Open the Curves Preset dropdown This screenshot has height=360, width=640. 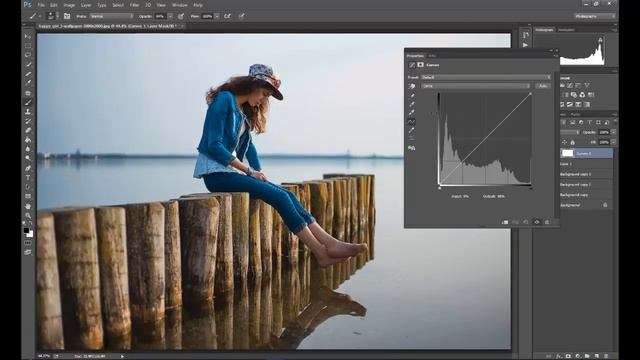coord(486,77)
